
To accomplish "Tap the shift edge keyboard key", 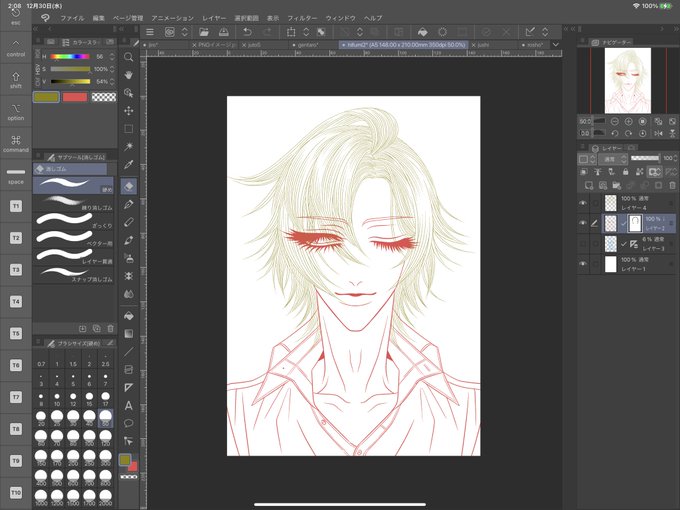I will [x=16, y=80].
